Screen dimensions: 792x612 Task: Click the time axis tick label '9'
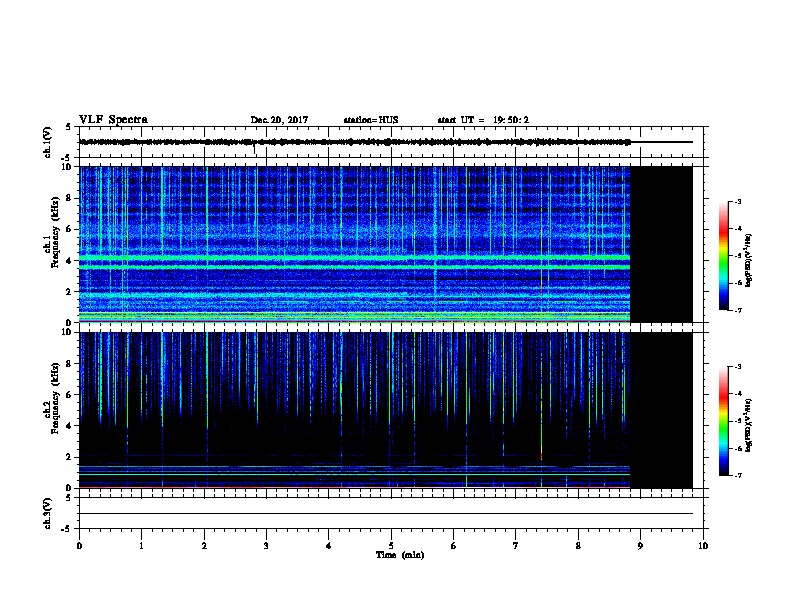[x=640, y=546]
